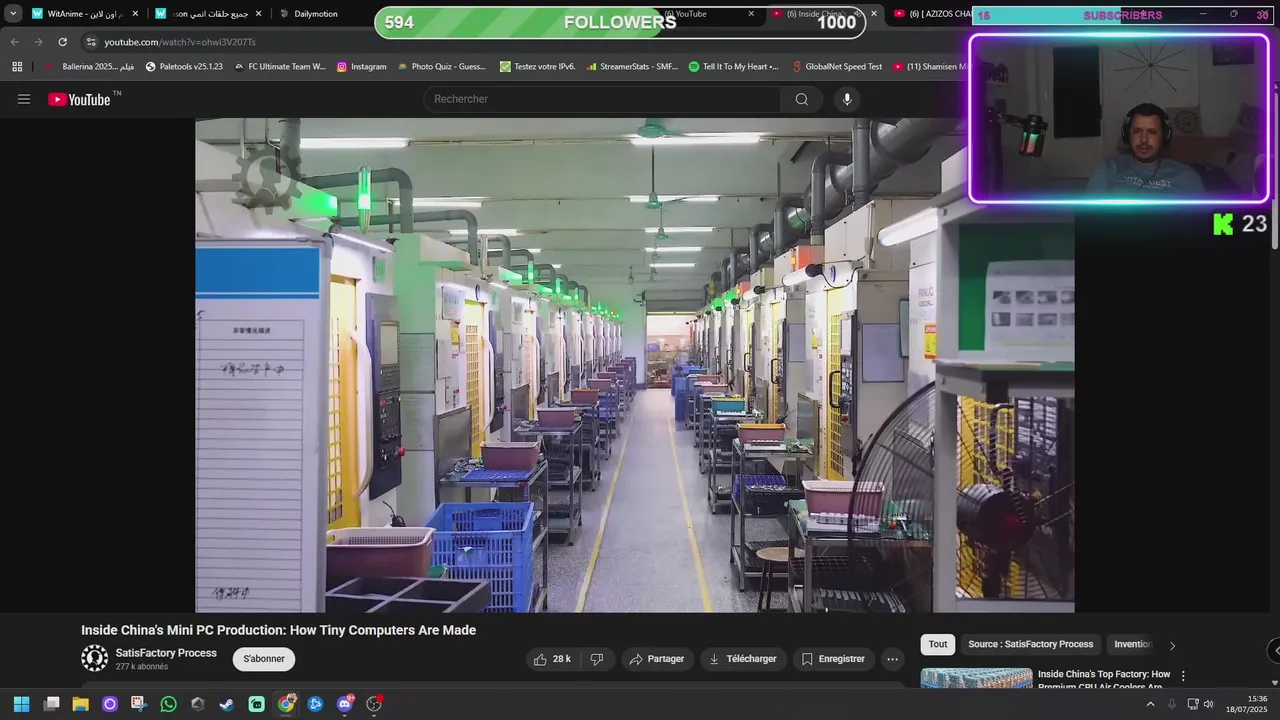Open SatisFactory Process channel avatar
Viewport: 1280px width, 720px height.
pos(94,658)
